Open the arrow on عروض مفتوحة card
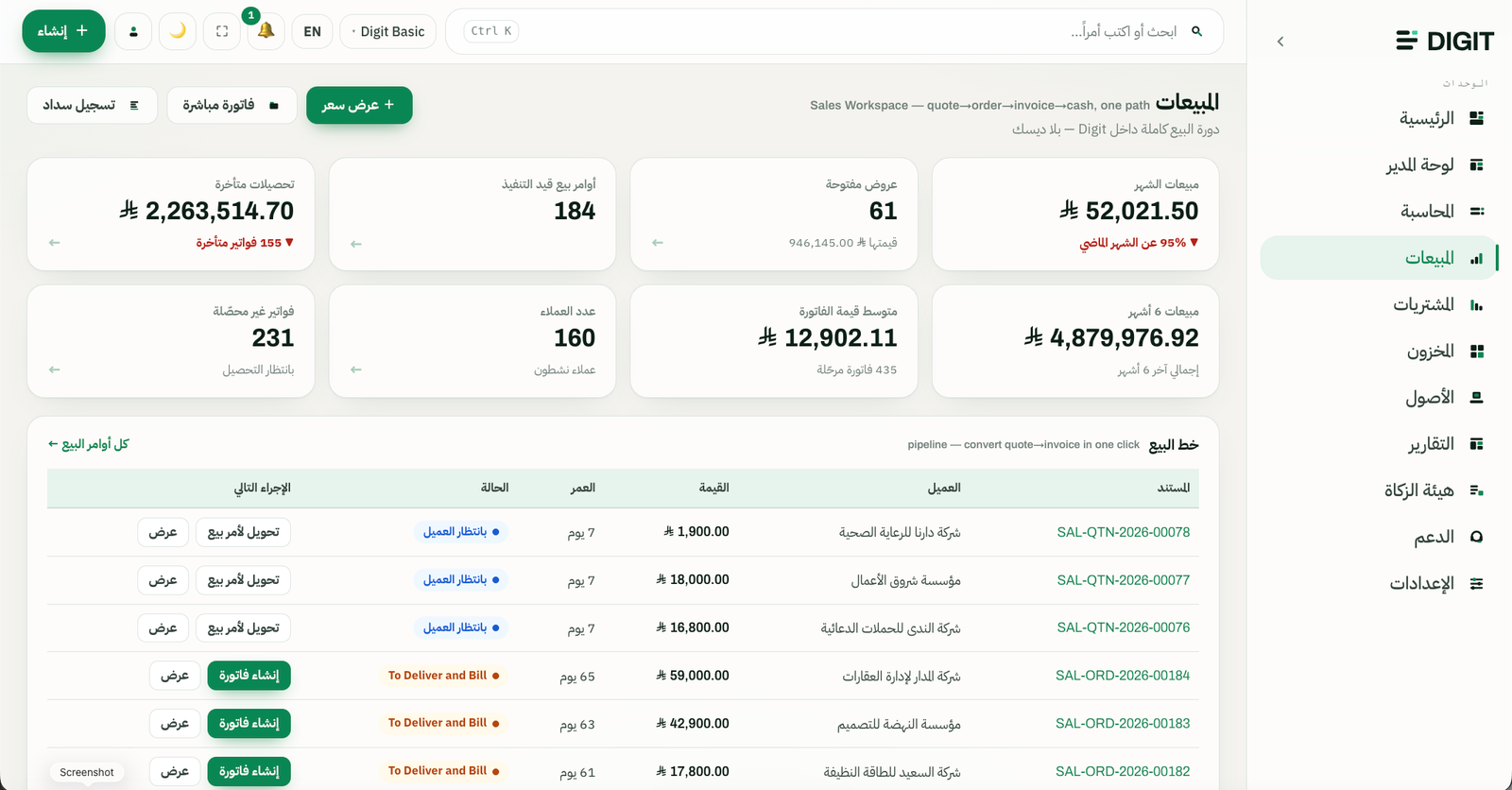Image resolution: width=1512 pixels, height=790 pixels. 658,243
